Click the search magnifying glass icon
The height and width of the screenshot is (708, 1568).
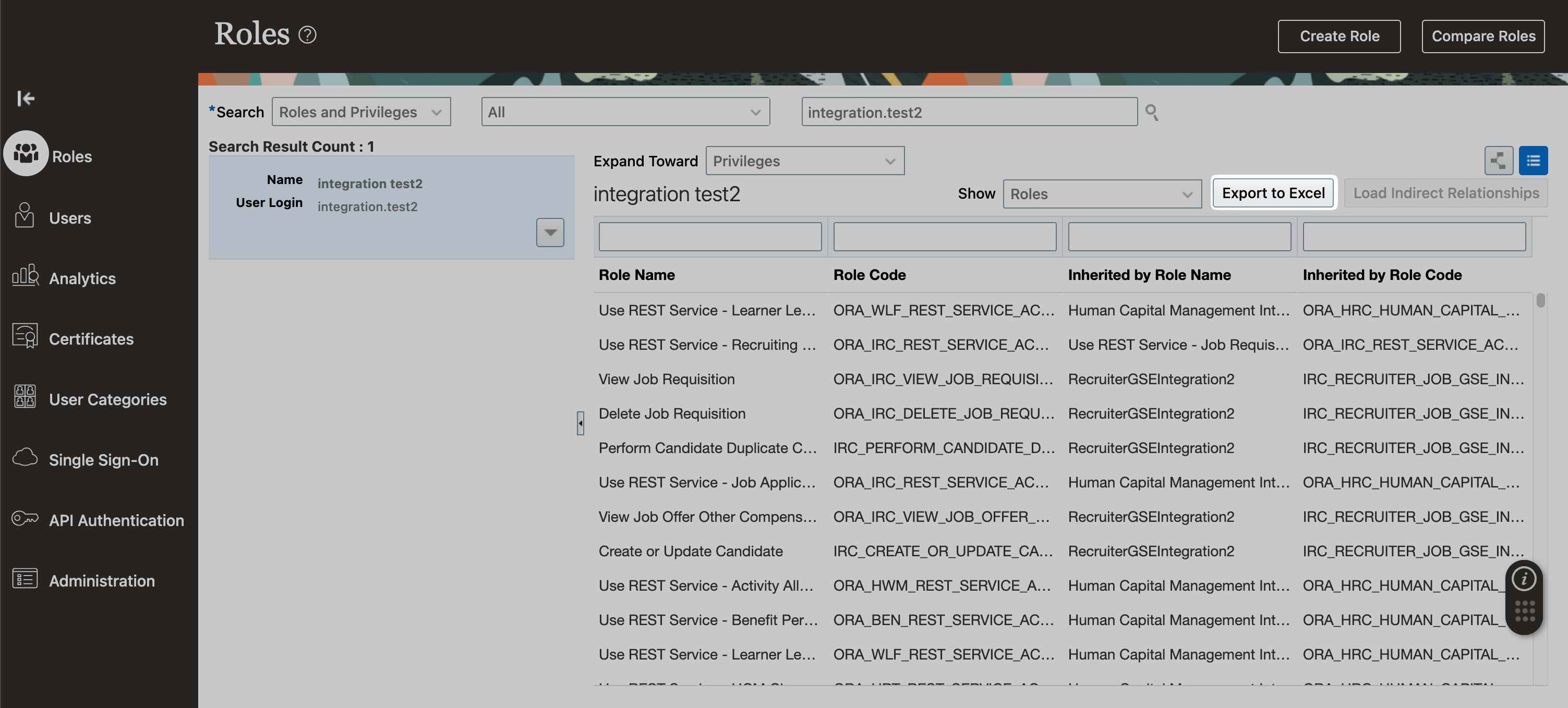tap(1151, 112)
